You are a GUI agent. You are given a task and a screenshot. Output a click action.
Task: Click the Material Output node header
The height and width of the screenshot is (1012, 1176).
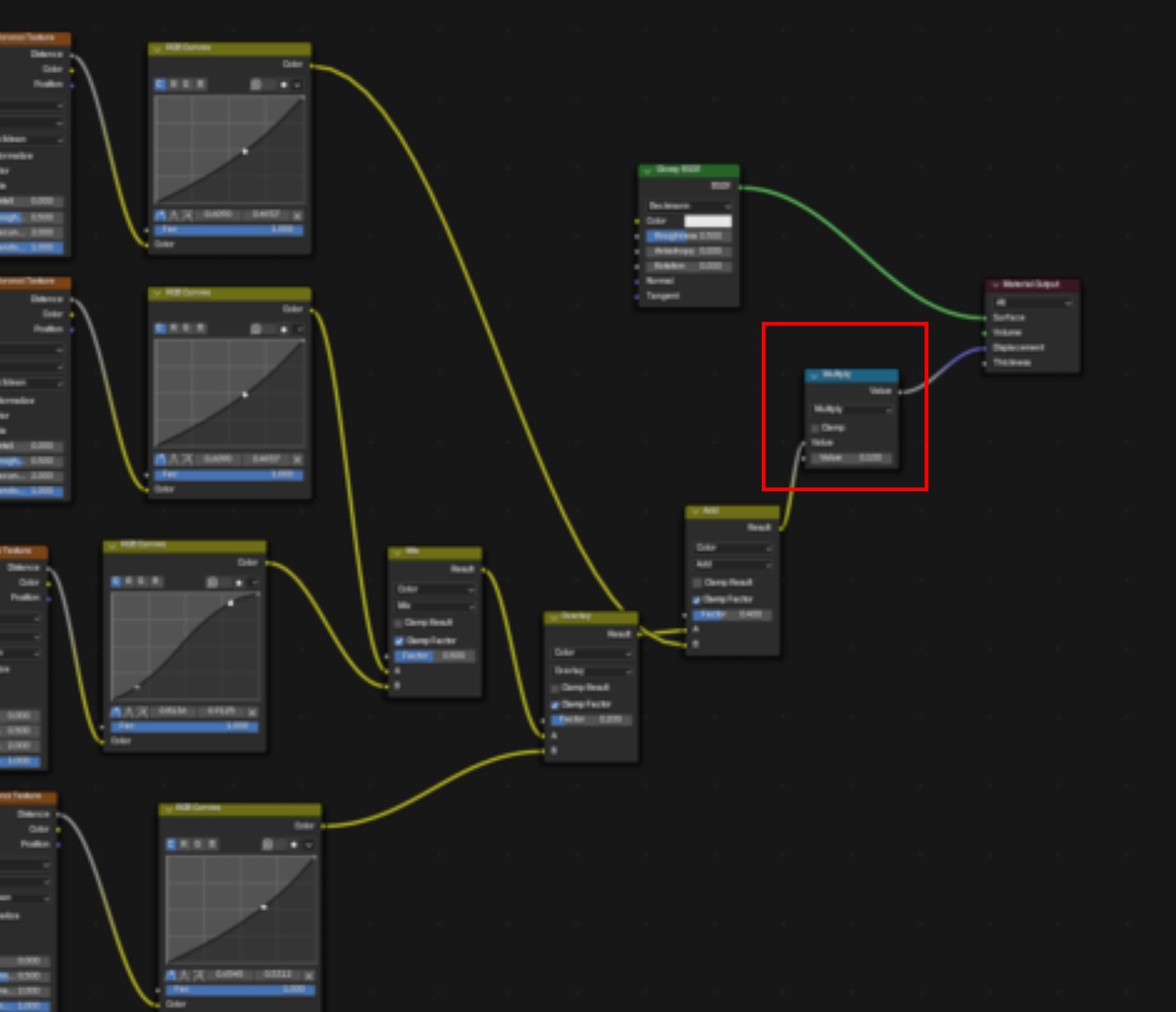pyautogui.click(x=1033, y=285)
